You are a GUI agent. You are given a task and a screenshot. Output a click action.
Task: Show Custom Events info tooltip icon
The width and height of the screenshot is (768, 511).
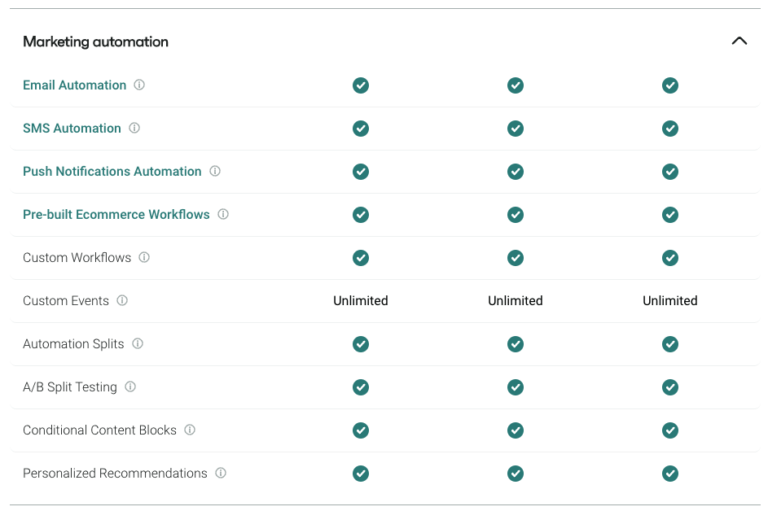(x=122, y=300)
